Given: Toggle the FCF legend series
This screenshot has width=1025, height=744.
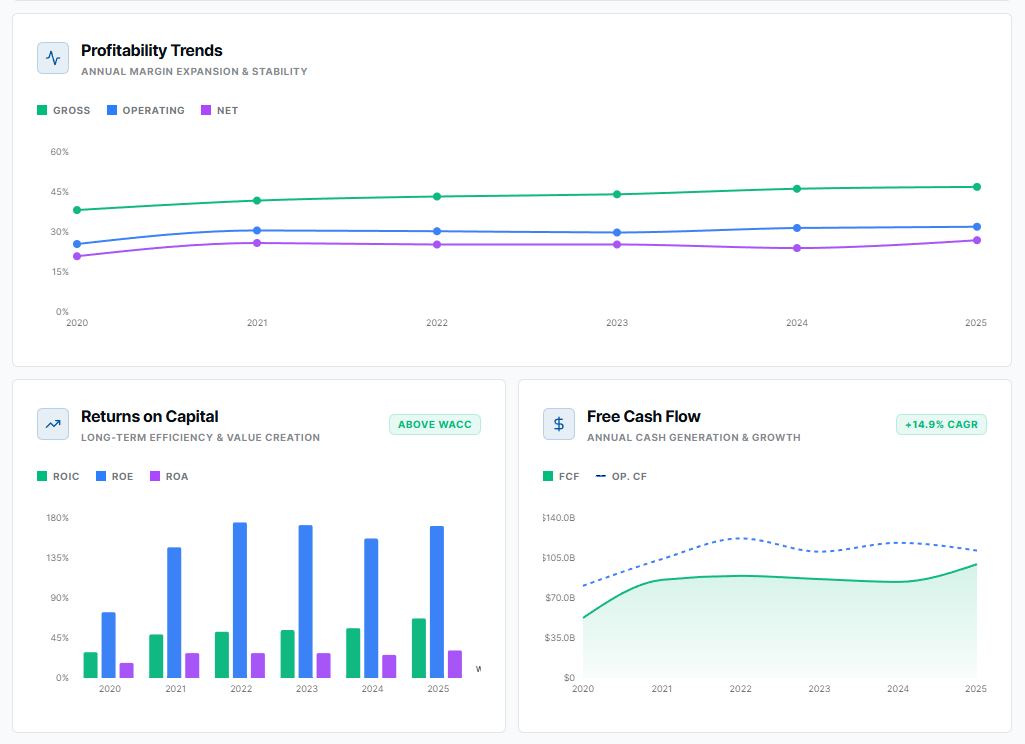Looking at the screenshot, I should click(561, 476).
